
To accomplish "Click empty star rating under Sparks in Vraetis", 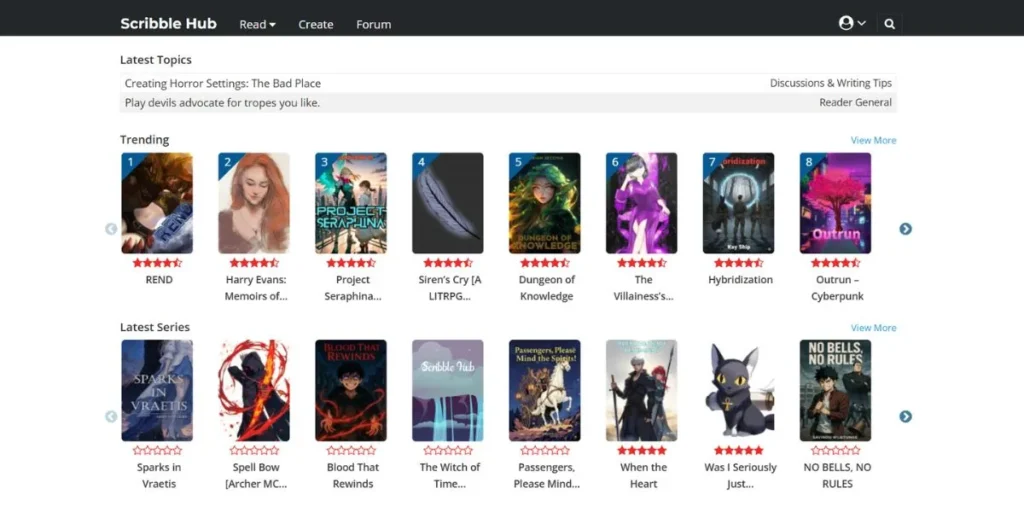I will (x=157, y=451).
